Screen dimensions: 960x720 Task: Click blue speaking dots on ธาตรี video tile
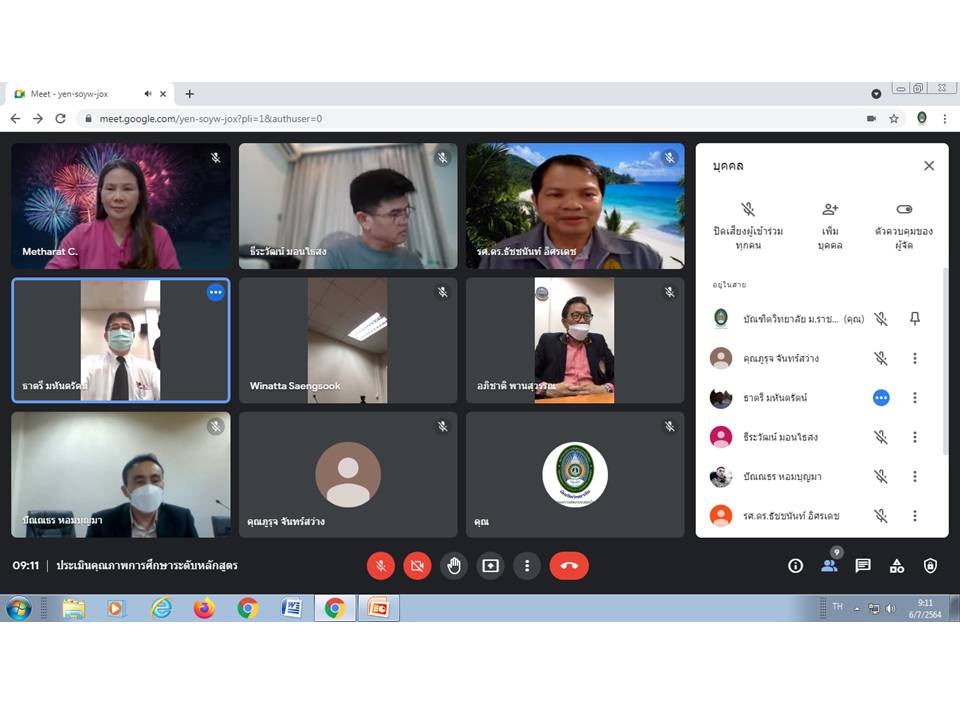[216, 293]
